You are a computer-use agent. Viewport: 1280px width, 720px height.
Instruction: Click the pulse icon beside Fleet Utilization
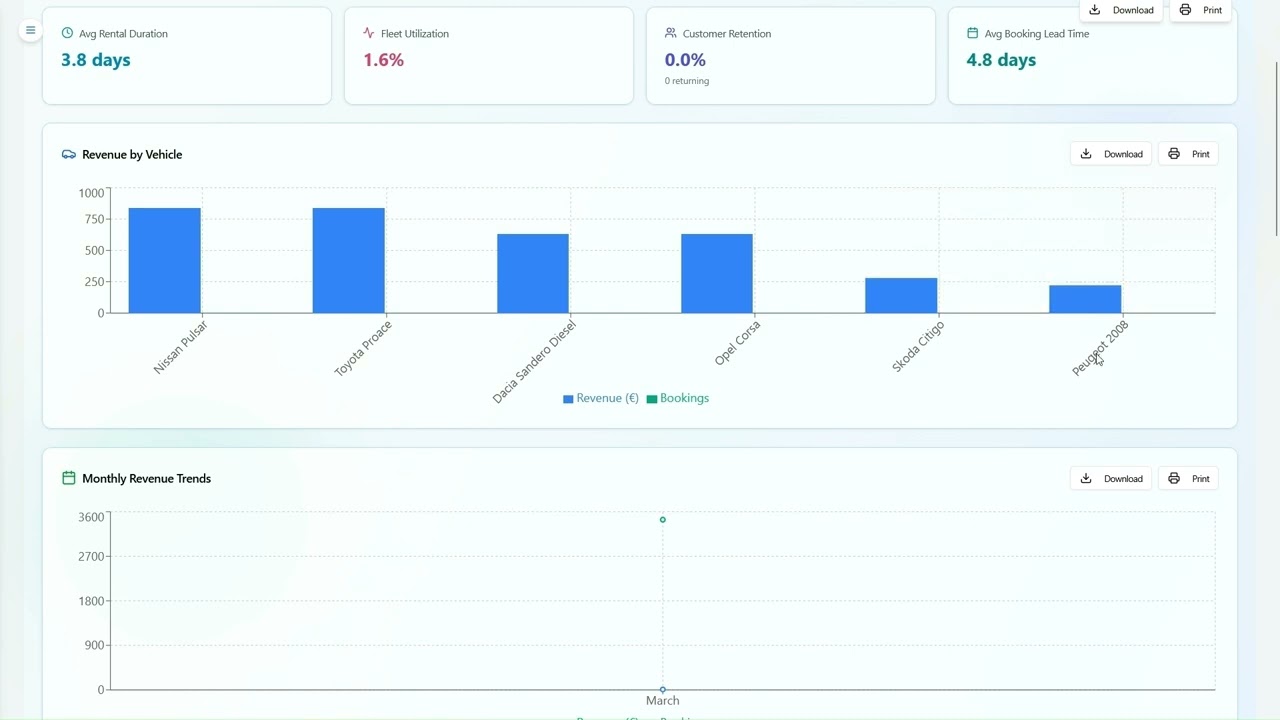click(369, 33)
